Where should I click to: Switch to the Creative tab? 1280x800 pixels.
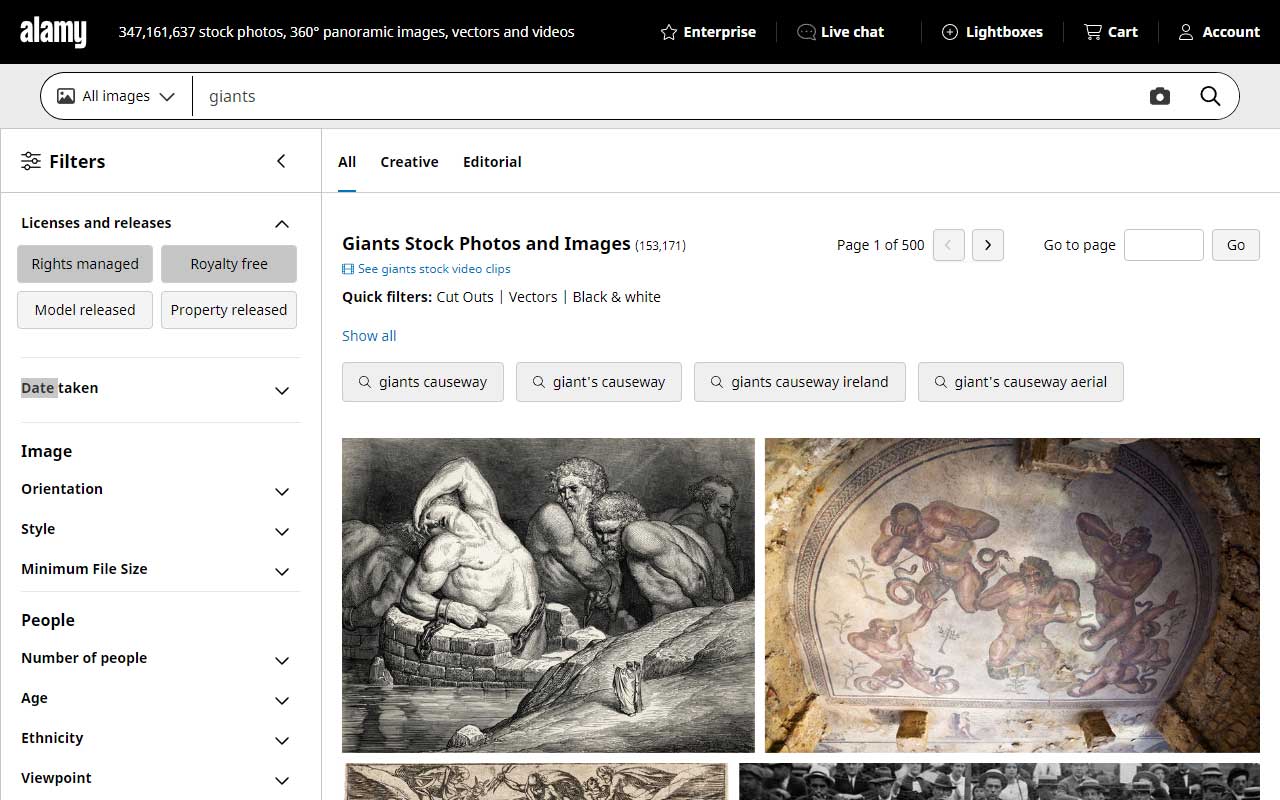pos(409,161)
